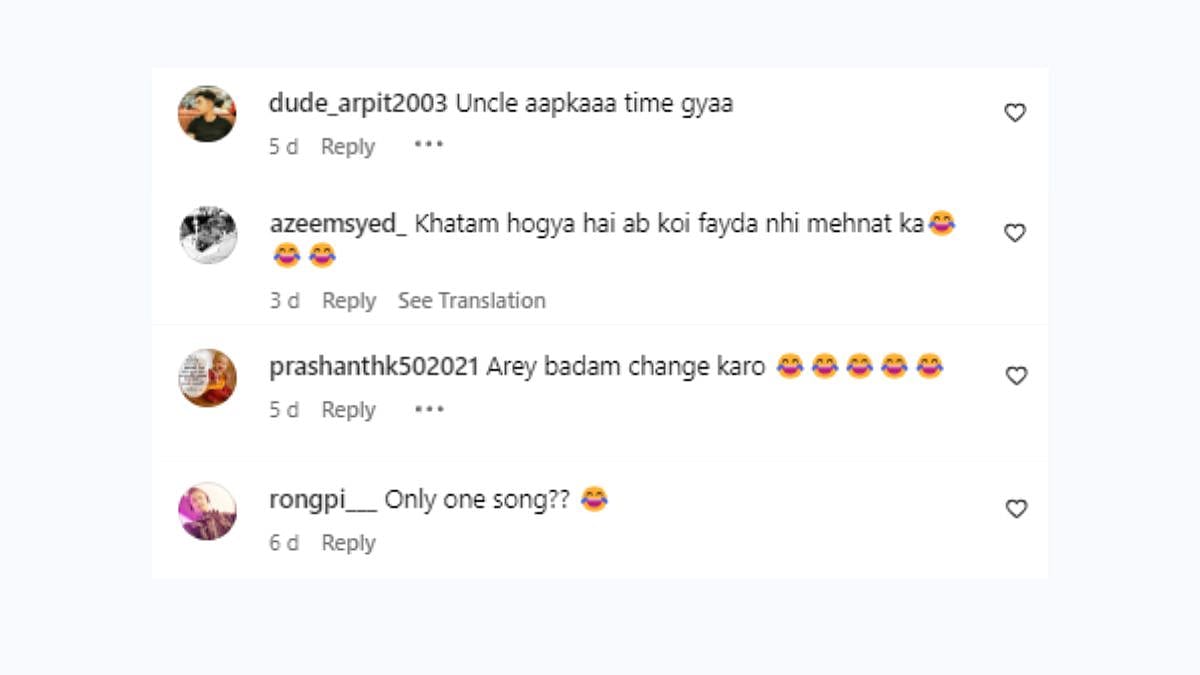Image resolution: width=1200 pixels, height=675 pixels.
Task: Reply to dude_arpit2003's comment
Action: coord(347,146)
